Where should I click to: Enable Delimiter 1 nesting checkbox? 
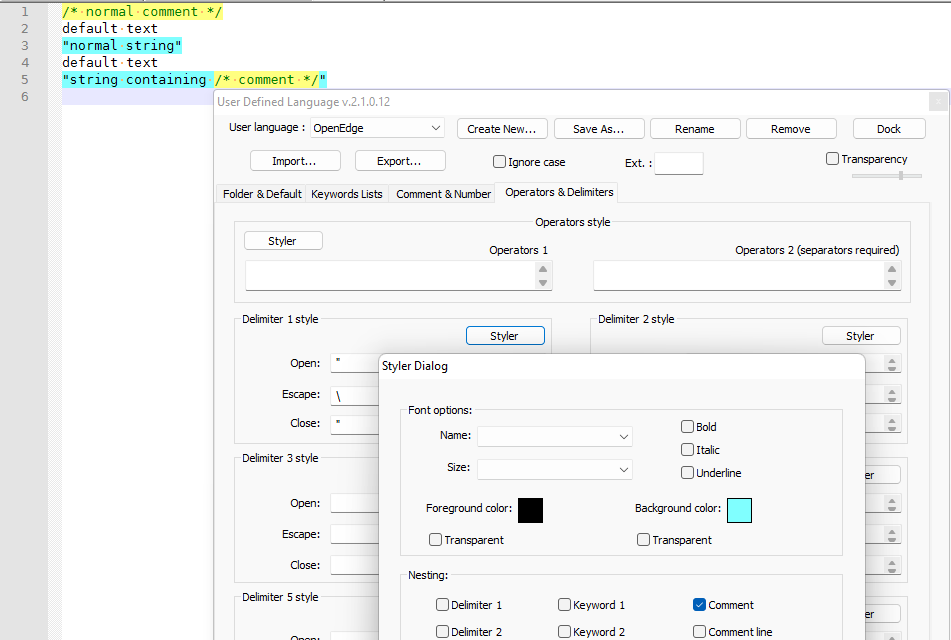click(442, 604)
